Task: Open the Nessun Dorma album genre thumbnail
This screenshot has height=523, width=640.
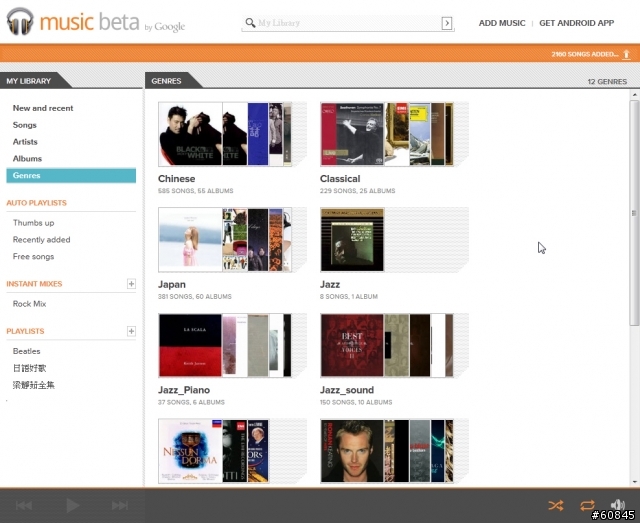Action: tap(213, 451)
